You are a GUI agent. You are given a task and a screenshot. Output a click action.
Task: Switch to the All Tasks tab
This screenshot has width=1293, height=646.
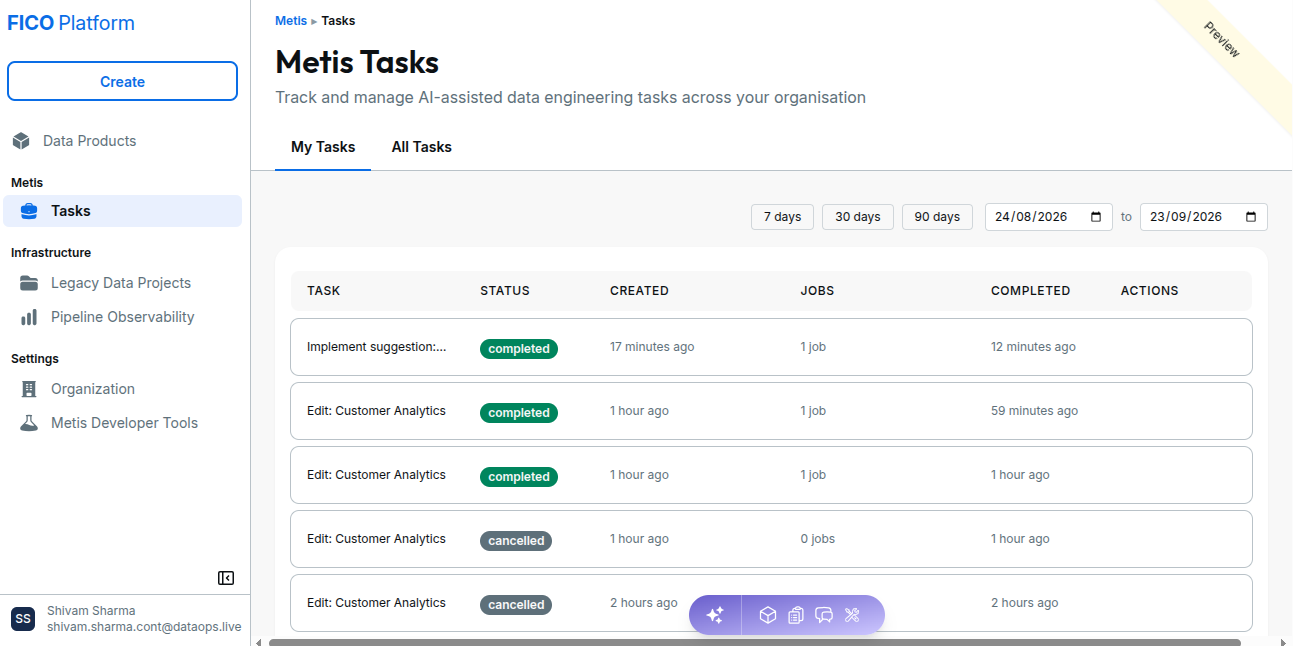422,147
